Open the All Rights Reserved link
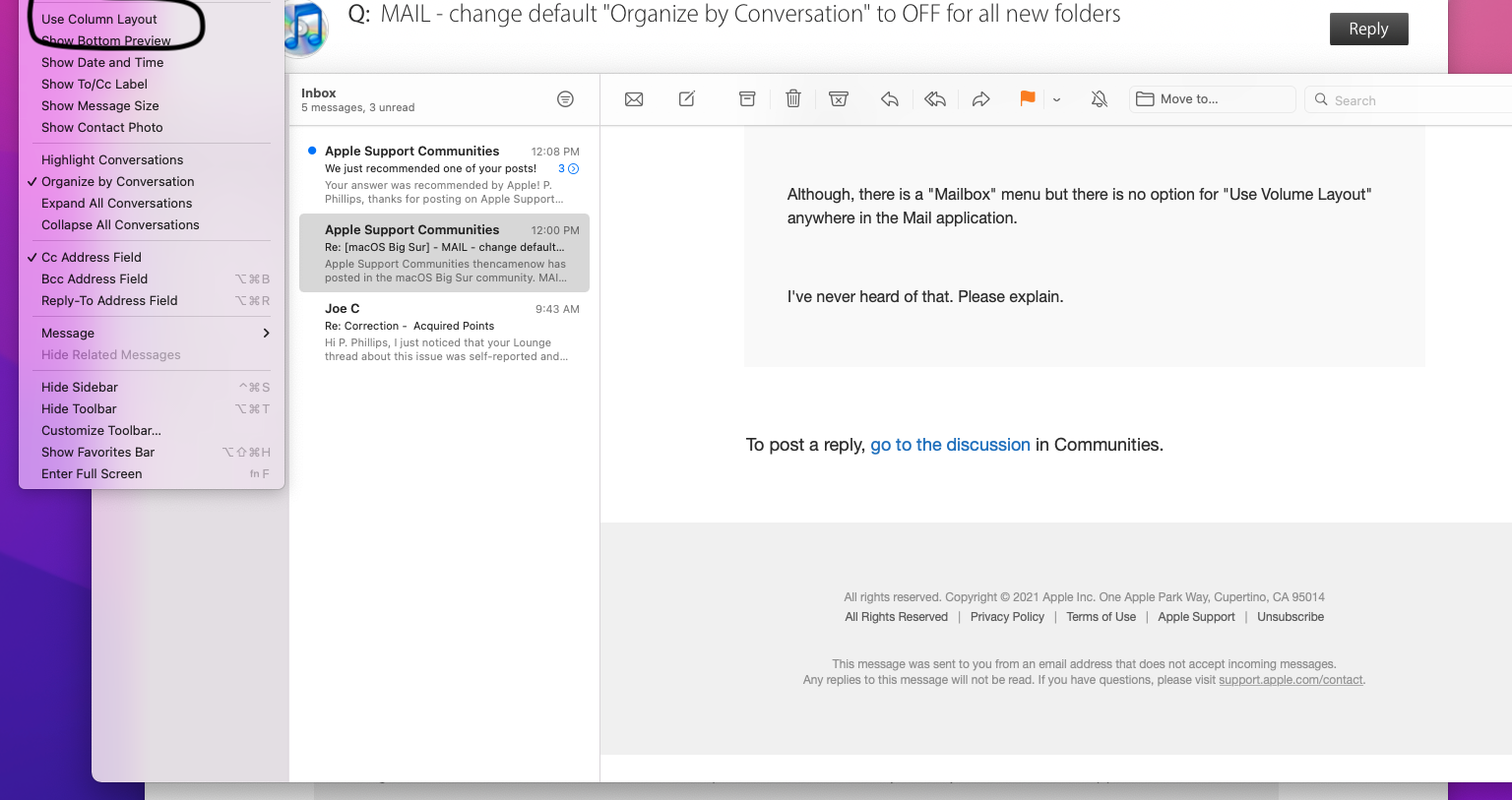1512x800 pixels. [896, 617]
